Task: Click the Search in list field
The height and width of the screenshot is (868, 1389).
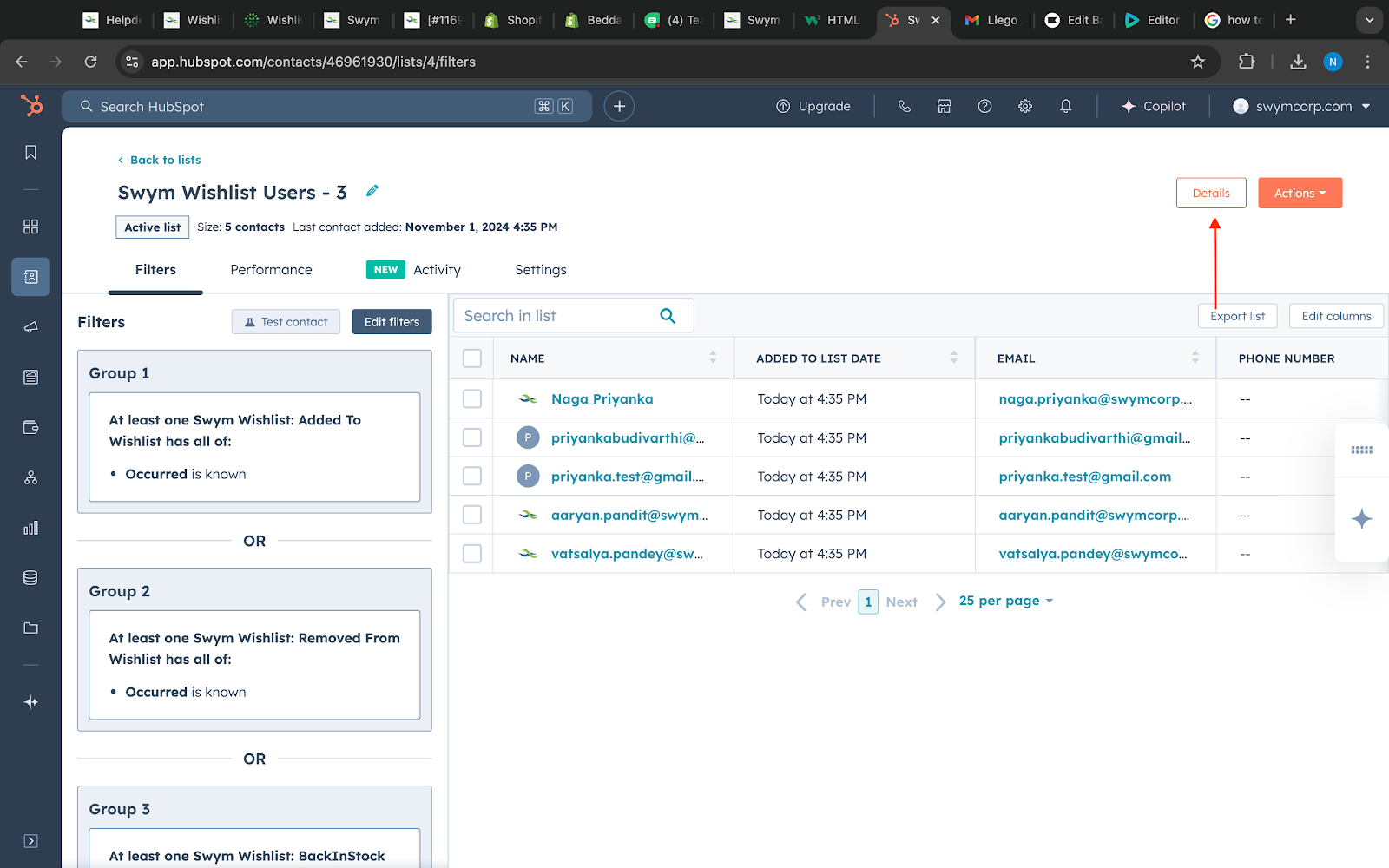Action: 573,316
